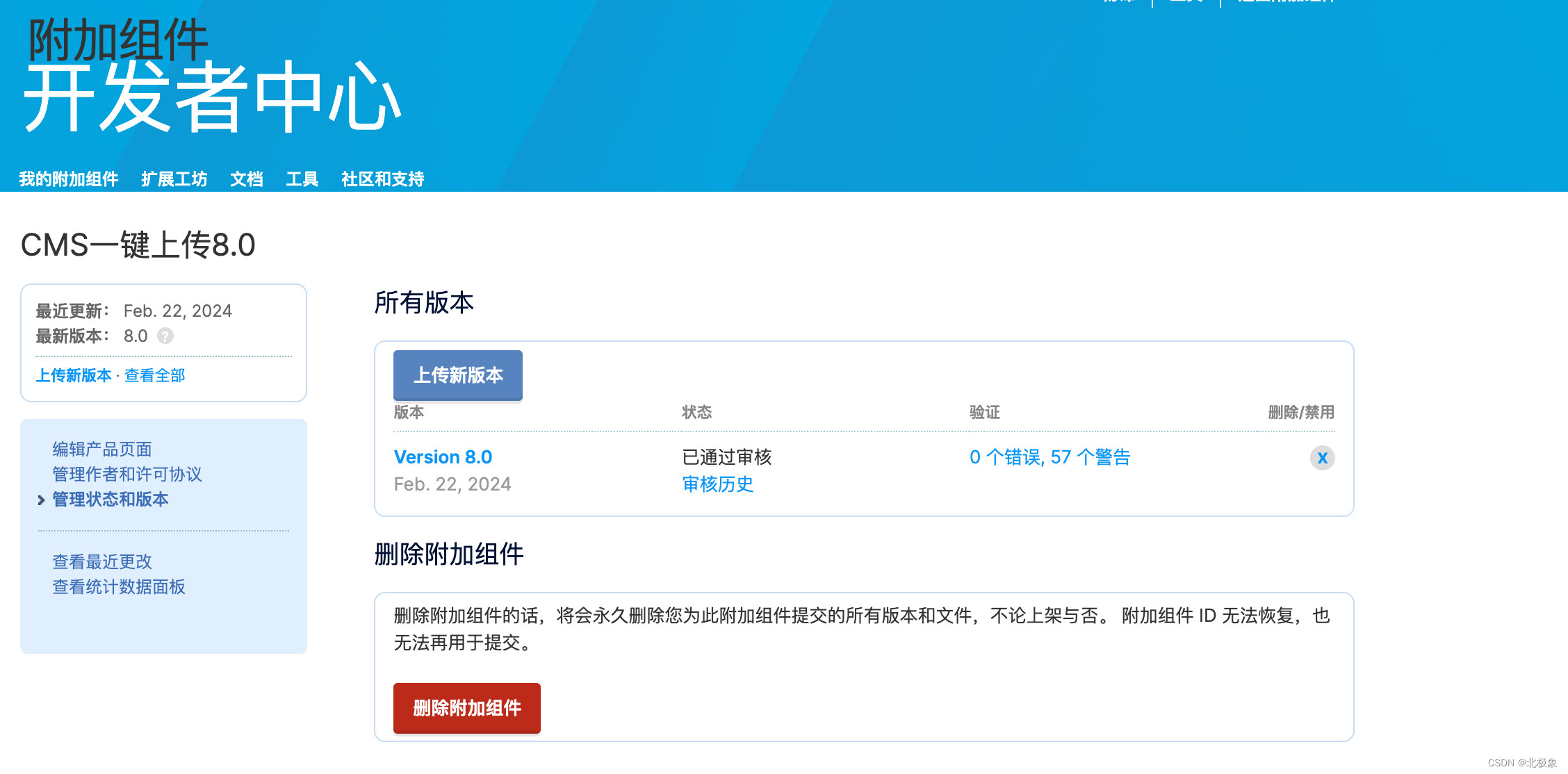Click the 上传新版本 link in the sidebar
This screenshot has width=1568, height=774.
(74, 376)
